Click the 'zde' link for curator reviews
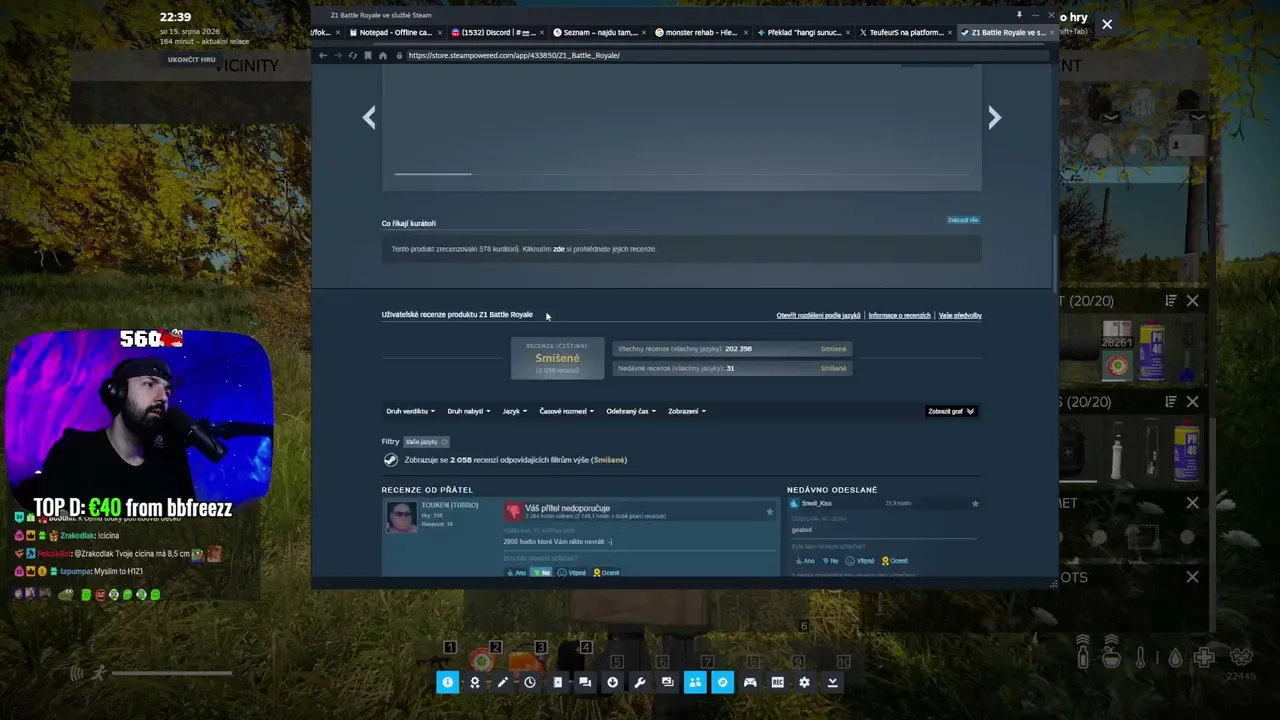 point(559,249)
